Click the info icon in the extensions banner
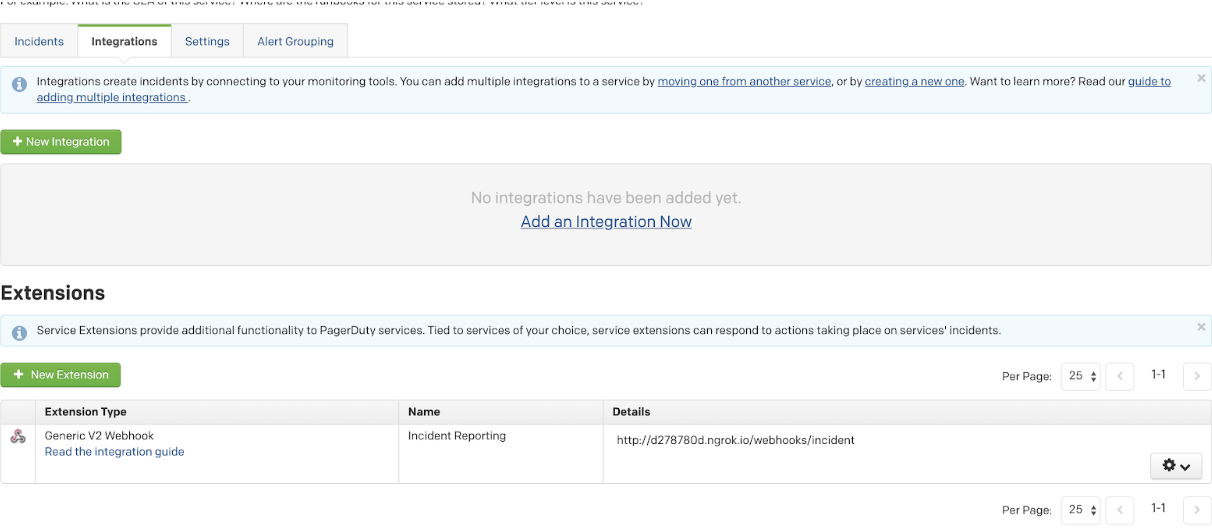Image resolution: width=1212 pixels, height=528 pixels. pyautogui.click(x=19, y=331)
